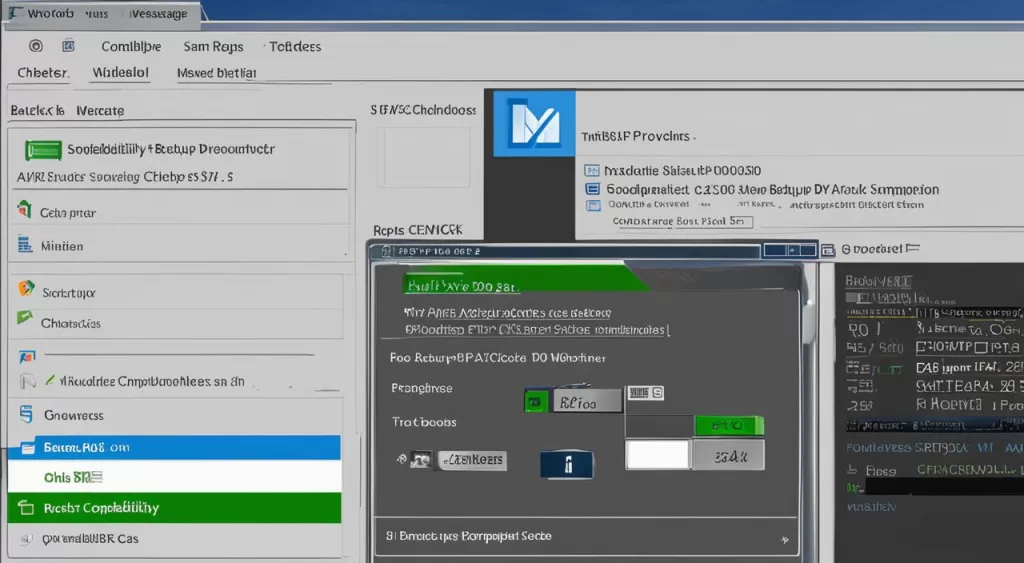Select the green Rcsbr Conpletiitiiy row
1024x563 pixels.
point(174,507)
